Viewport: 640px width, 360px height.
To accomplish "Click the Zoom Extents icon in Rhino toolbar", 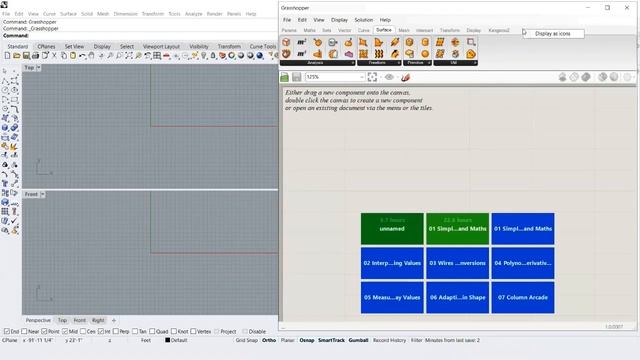I will tap(129, 56).
